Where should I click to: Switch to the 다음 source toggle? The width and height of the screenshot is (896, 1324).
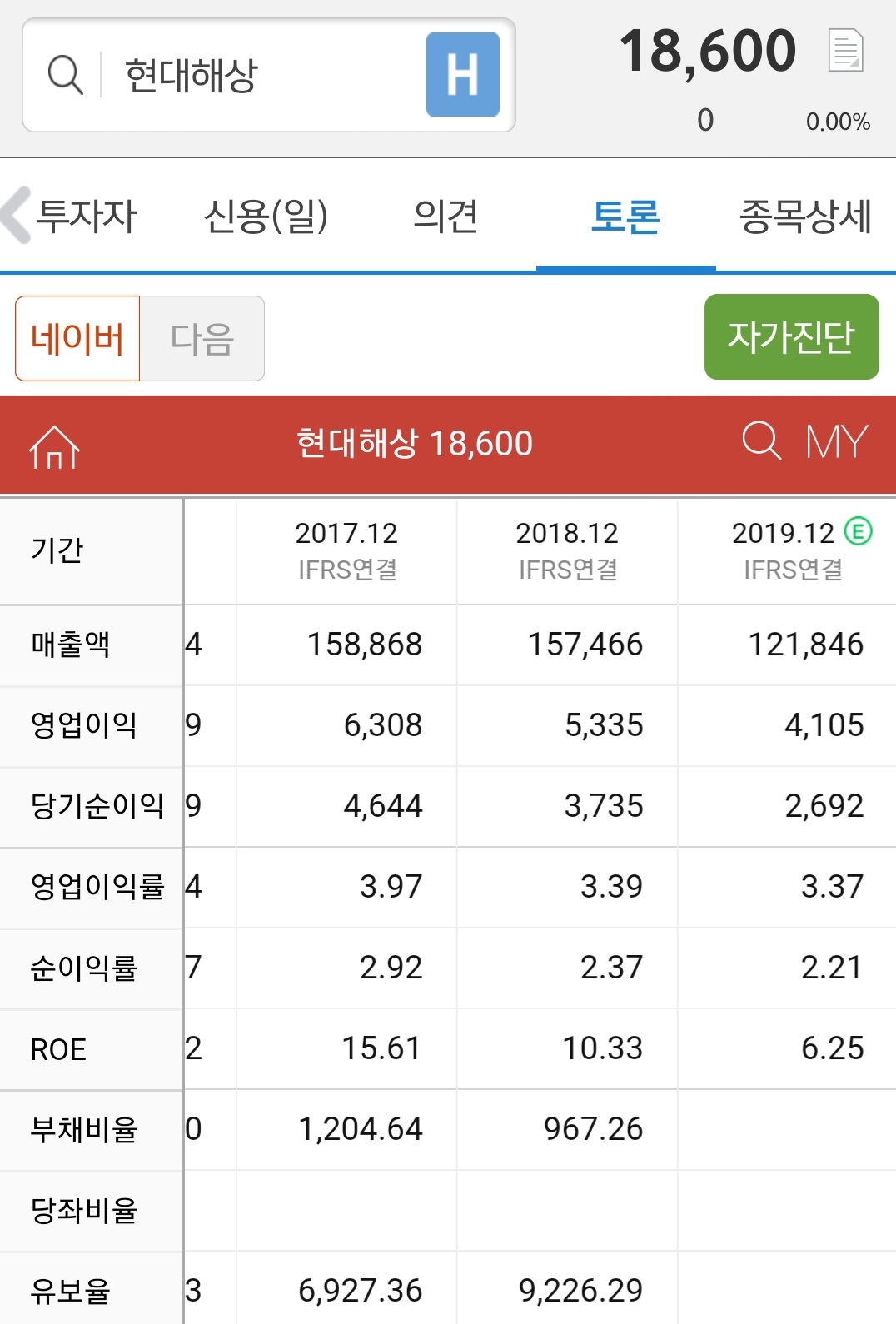point(202,338)
